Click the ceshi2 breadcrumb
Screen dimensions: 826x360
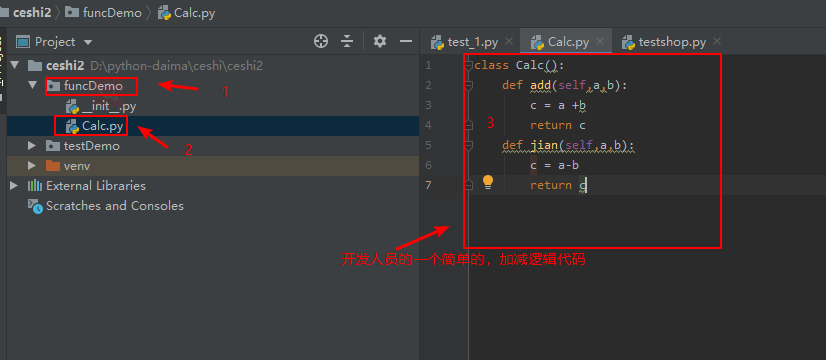(x=32, y=13)
